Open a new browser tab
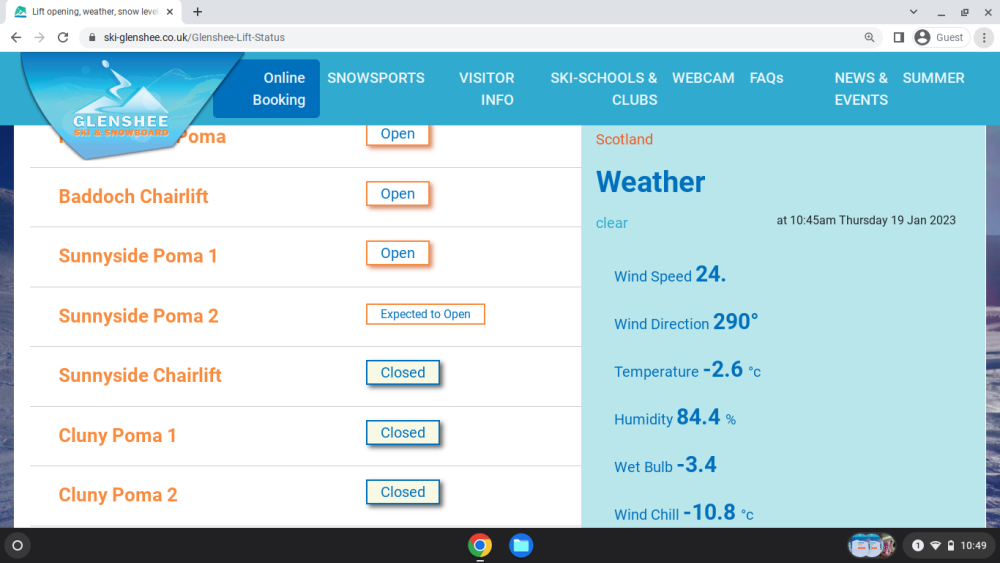This screenshot has height=563, width=1000. pyautogui.click(x=198, y=11)
